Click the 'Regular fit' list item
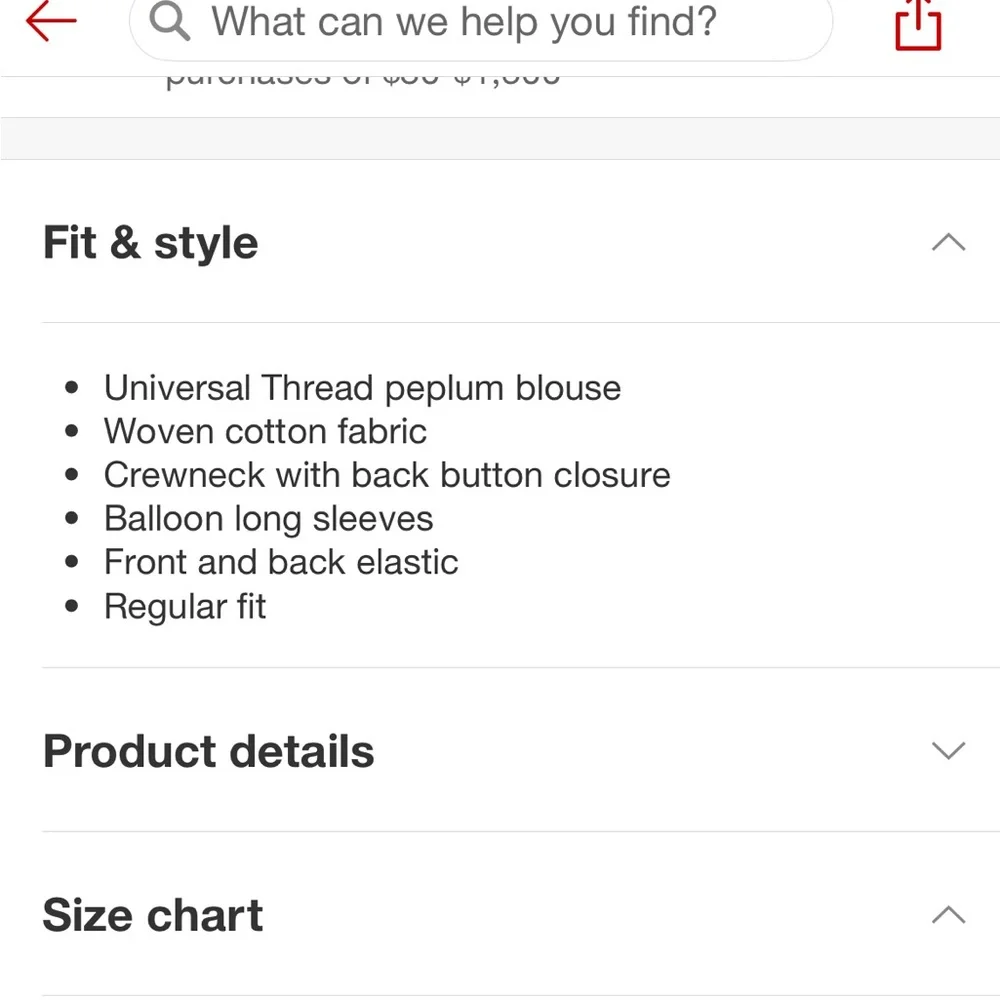1000x1000 pixels. [x=185, y=606]
